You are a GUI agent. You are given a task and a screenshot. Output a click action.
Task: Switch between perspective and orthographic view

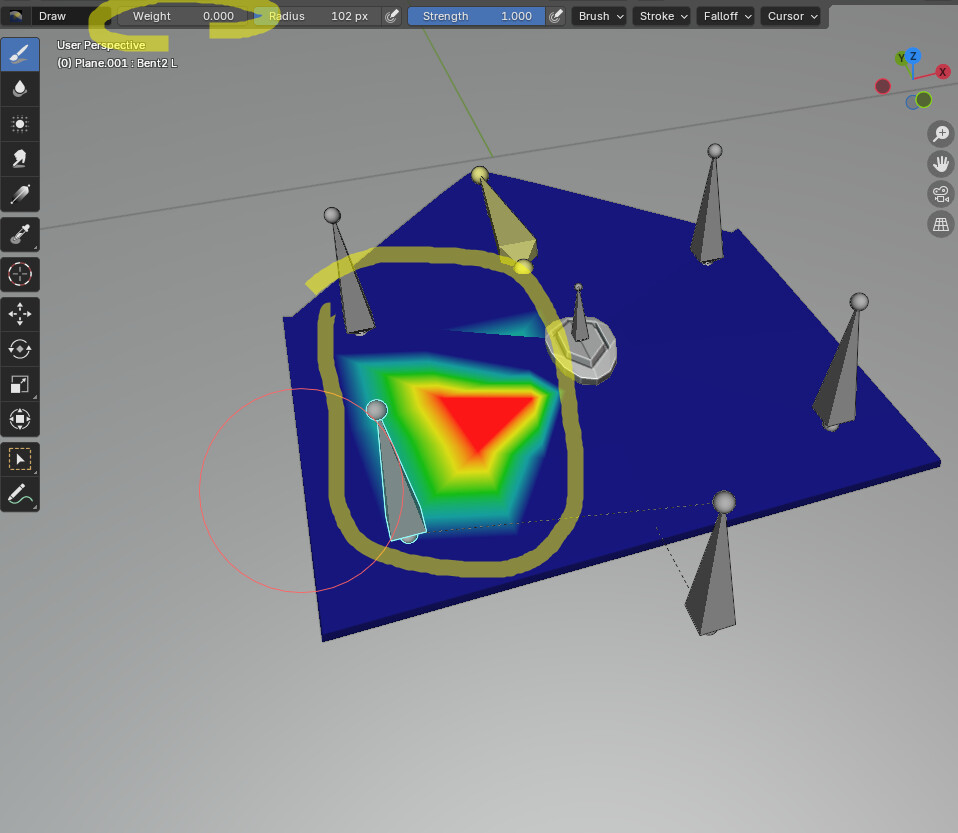coord(941,224)
